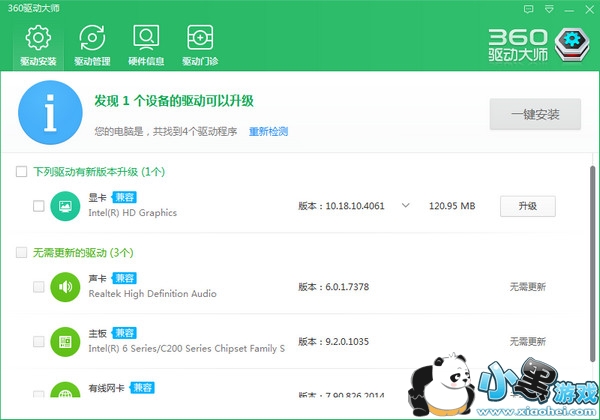Image resolution: width=600 pixels, height=420 pixels.
Task: Click size text 120.95 MB
Action: point(452,206)
